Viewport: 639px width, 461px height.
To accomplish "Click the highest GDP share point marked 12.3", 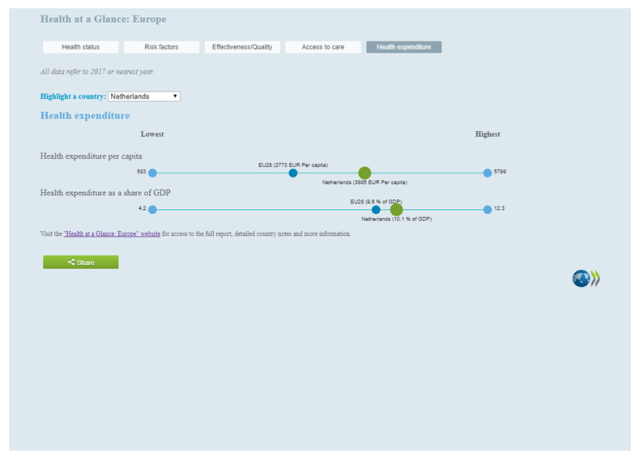I will tap(487, 210).
